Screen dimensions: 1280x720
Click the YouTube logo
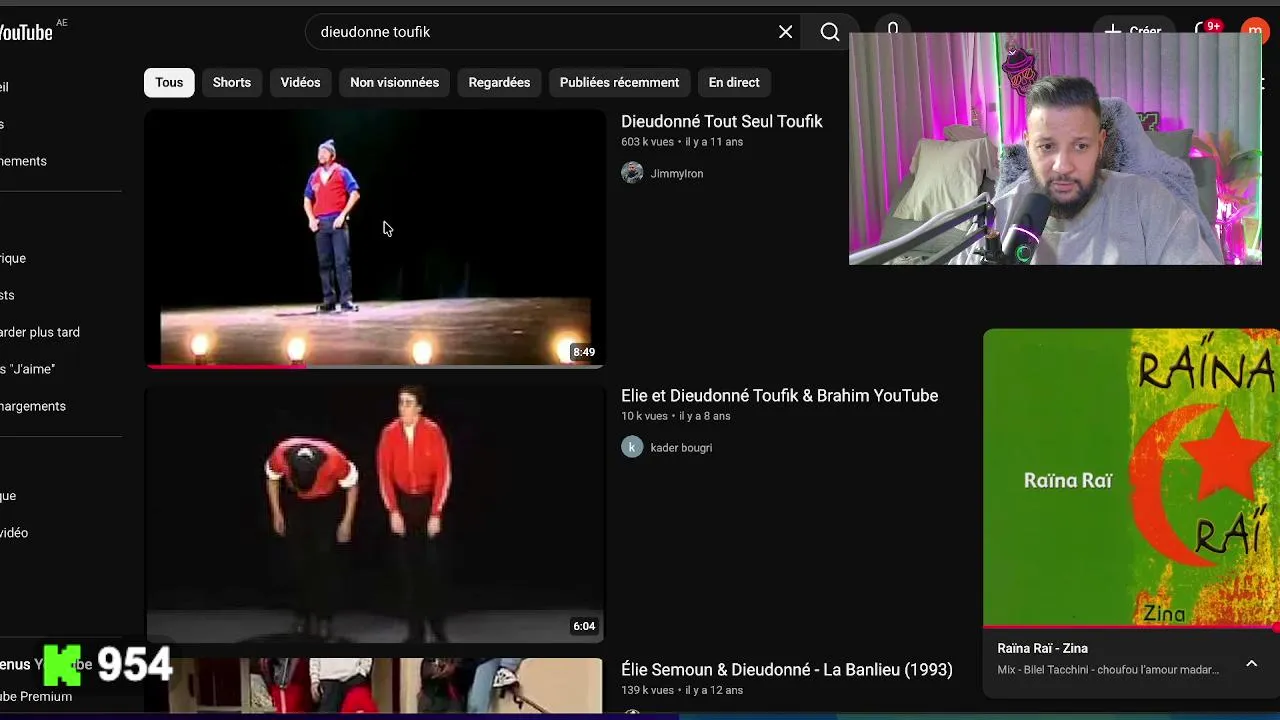[26, 32]
